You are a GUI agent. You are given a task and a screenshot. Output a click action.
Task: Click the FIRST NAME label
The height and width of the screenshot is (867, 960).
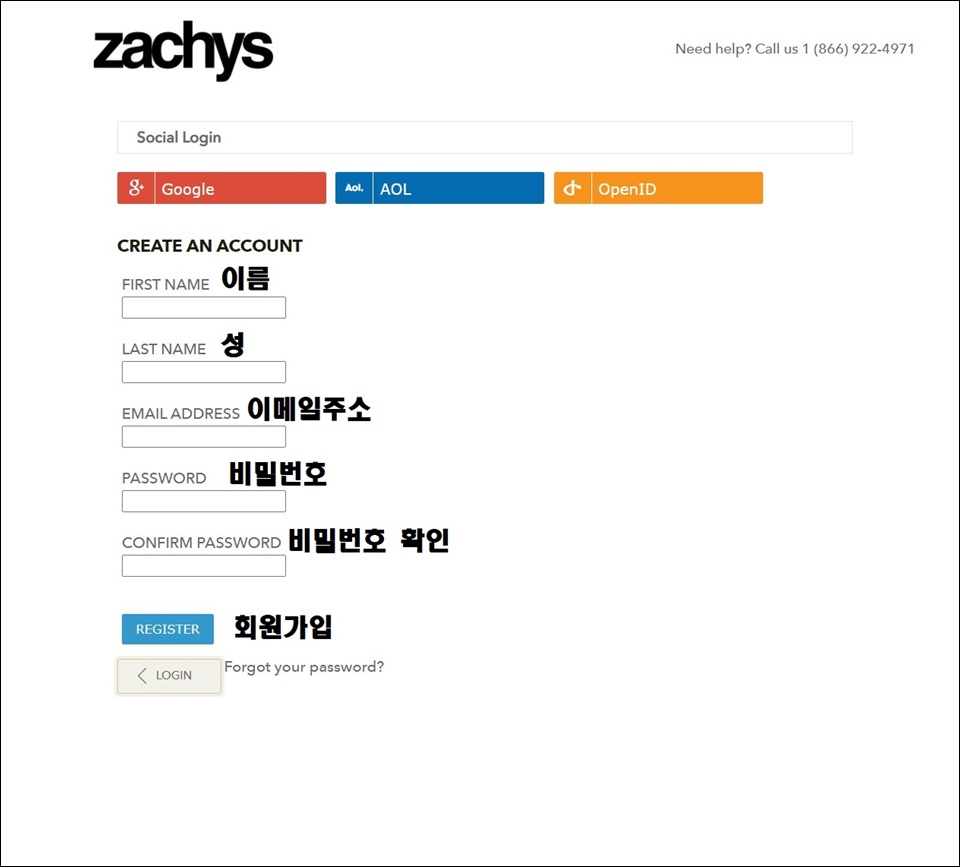pos(165,285)
